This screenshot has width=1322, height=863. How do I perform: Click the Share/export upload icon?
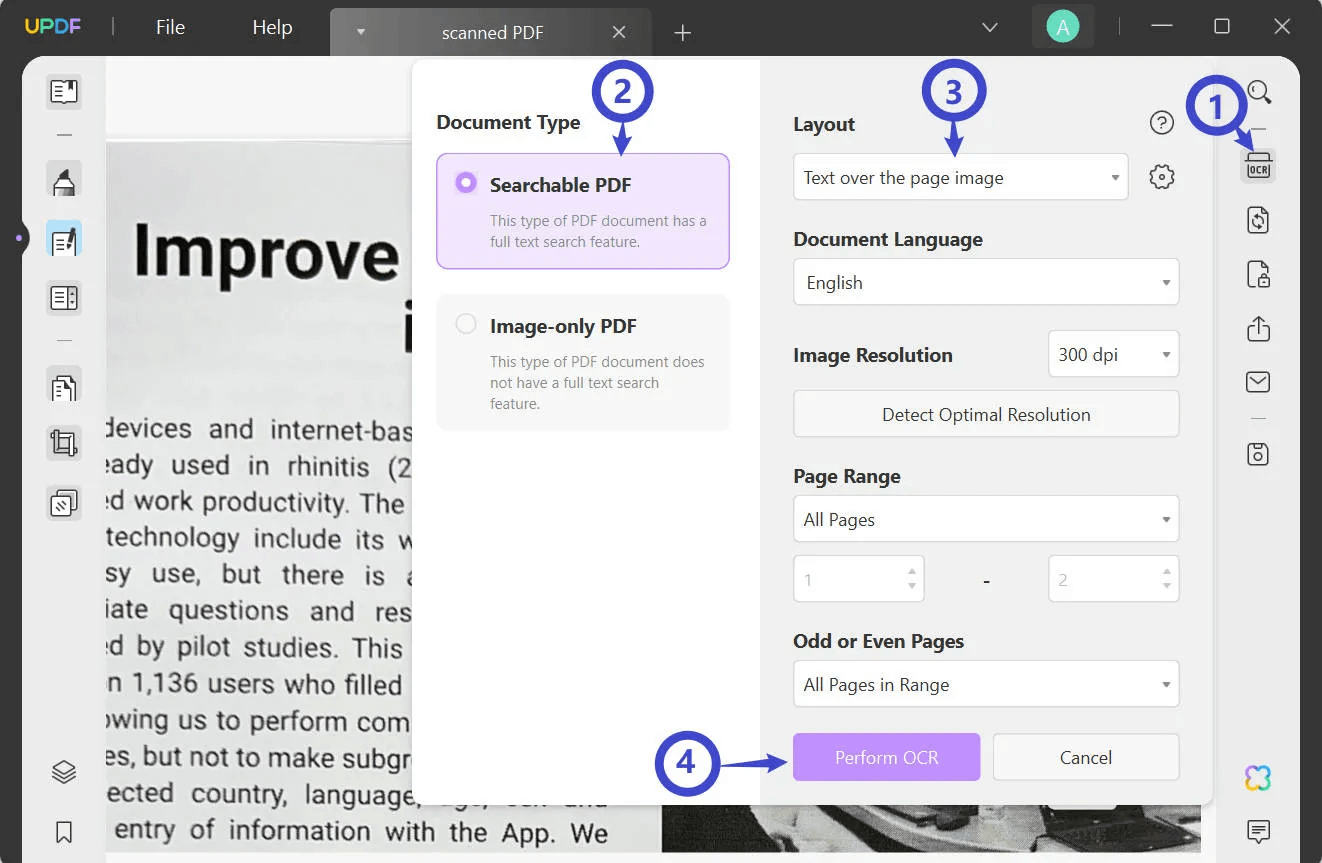[x=1258, y=328]
